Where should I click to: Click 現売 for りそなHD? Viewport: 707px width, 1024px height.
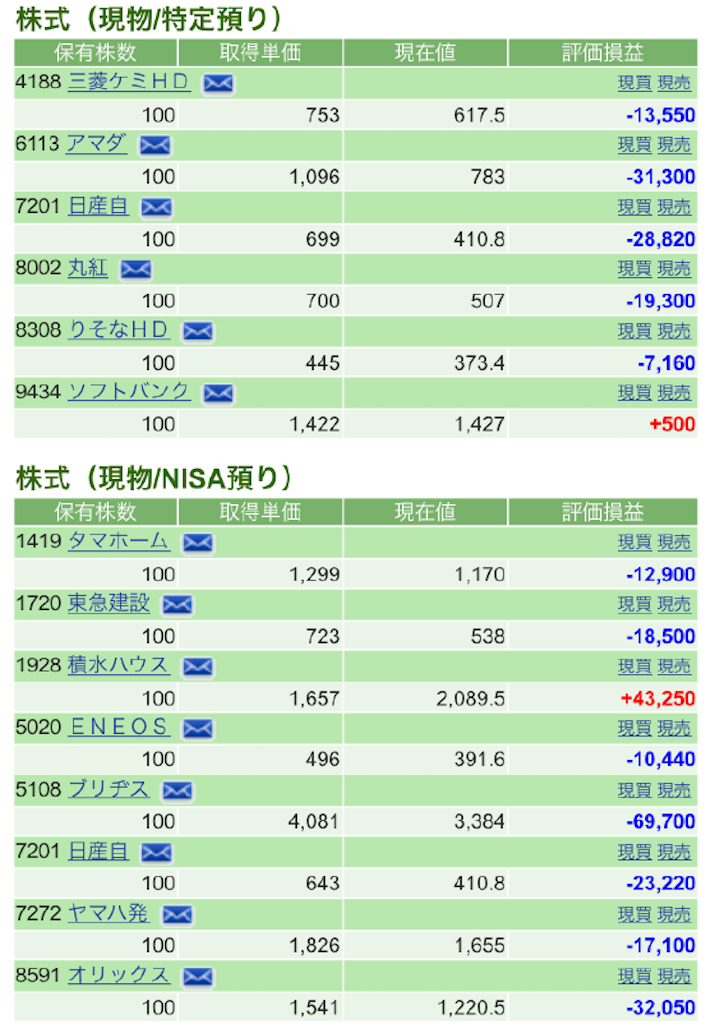[674, 331]
